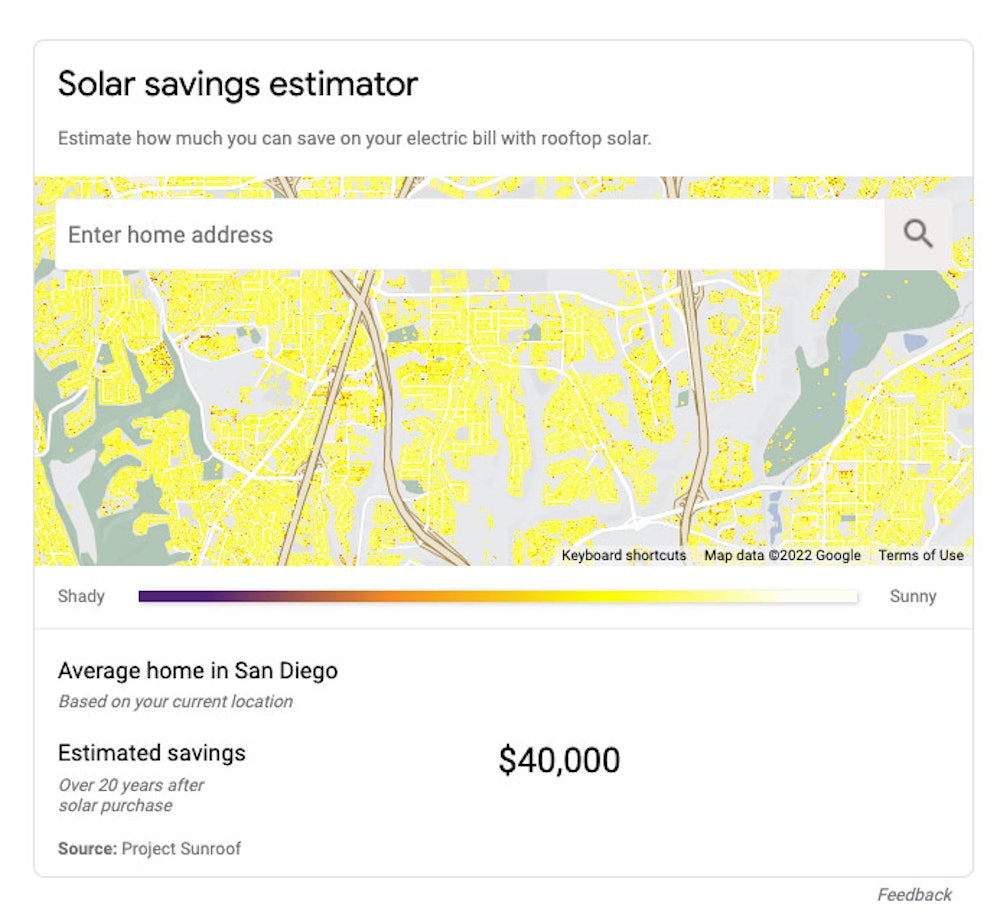1000x921 pixels.
Task: Click the "Map data ©2022 Google" attribution
Action: click(x=782, y=555)
